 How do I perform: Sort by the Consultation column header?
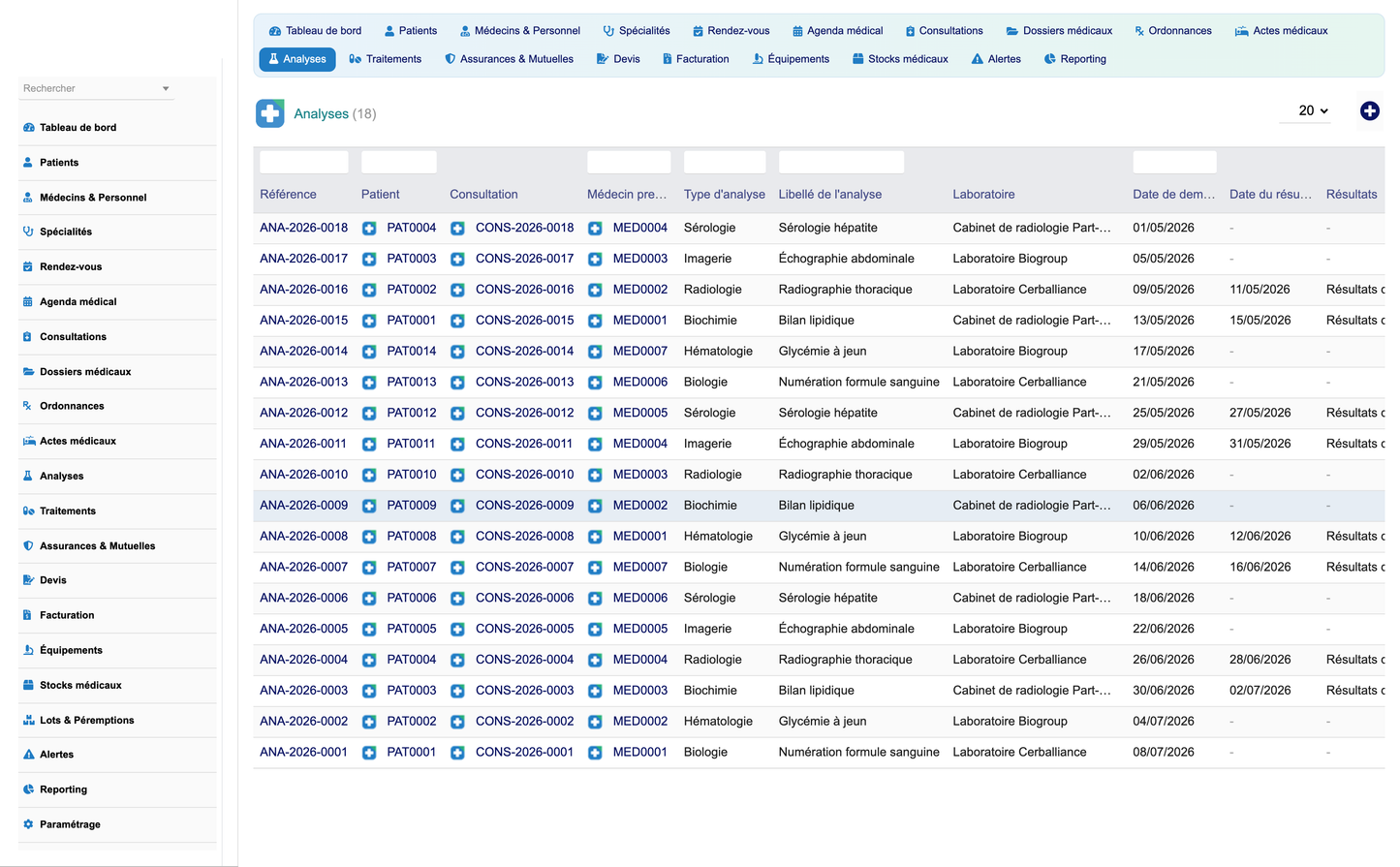(483, 195)
